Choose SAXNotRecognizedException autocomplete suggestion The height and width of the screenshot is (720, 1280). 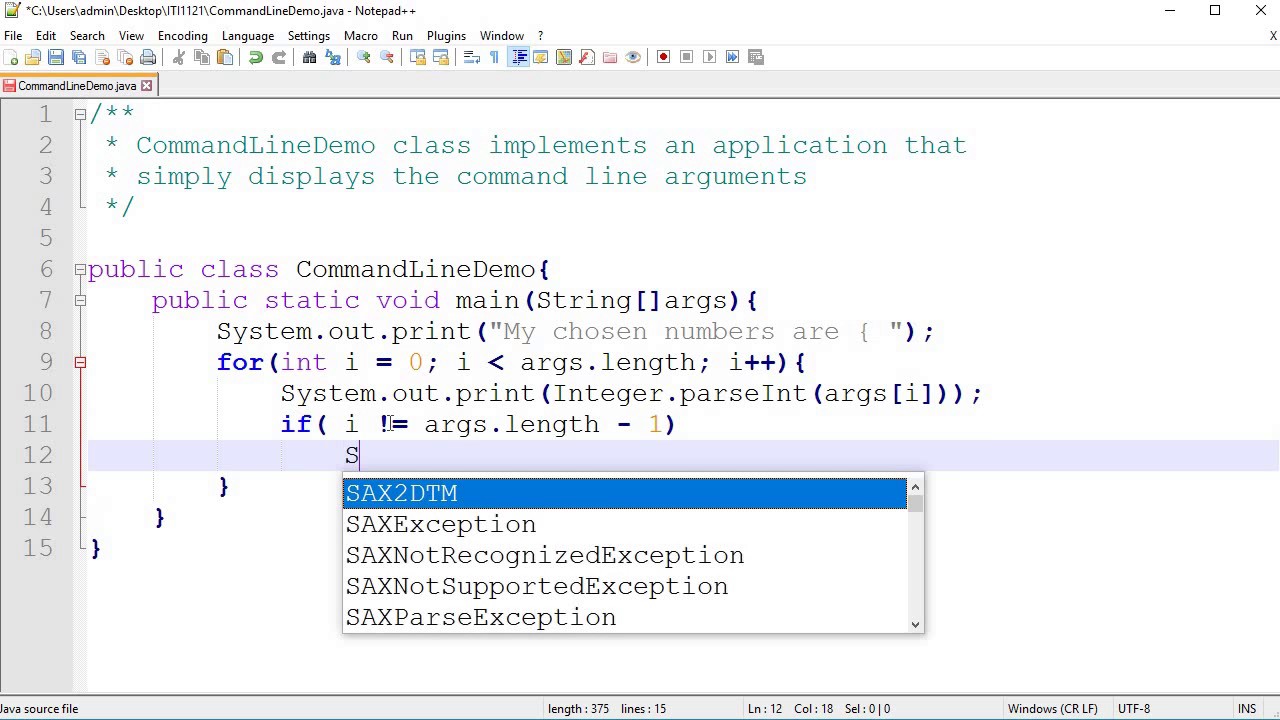coord(625,555)
